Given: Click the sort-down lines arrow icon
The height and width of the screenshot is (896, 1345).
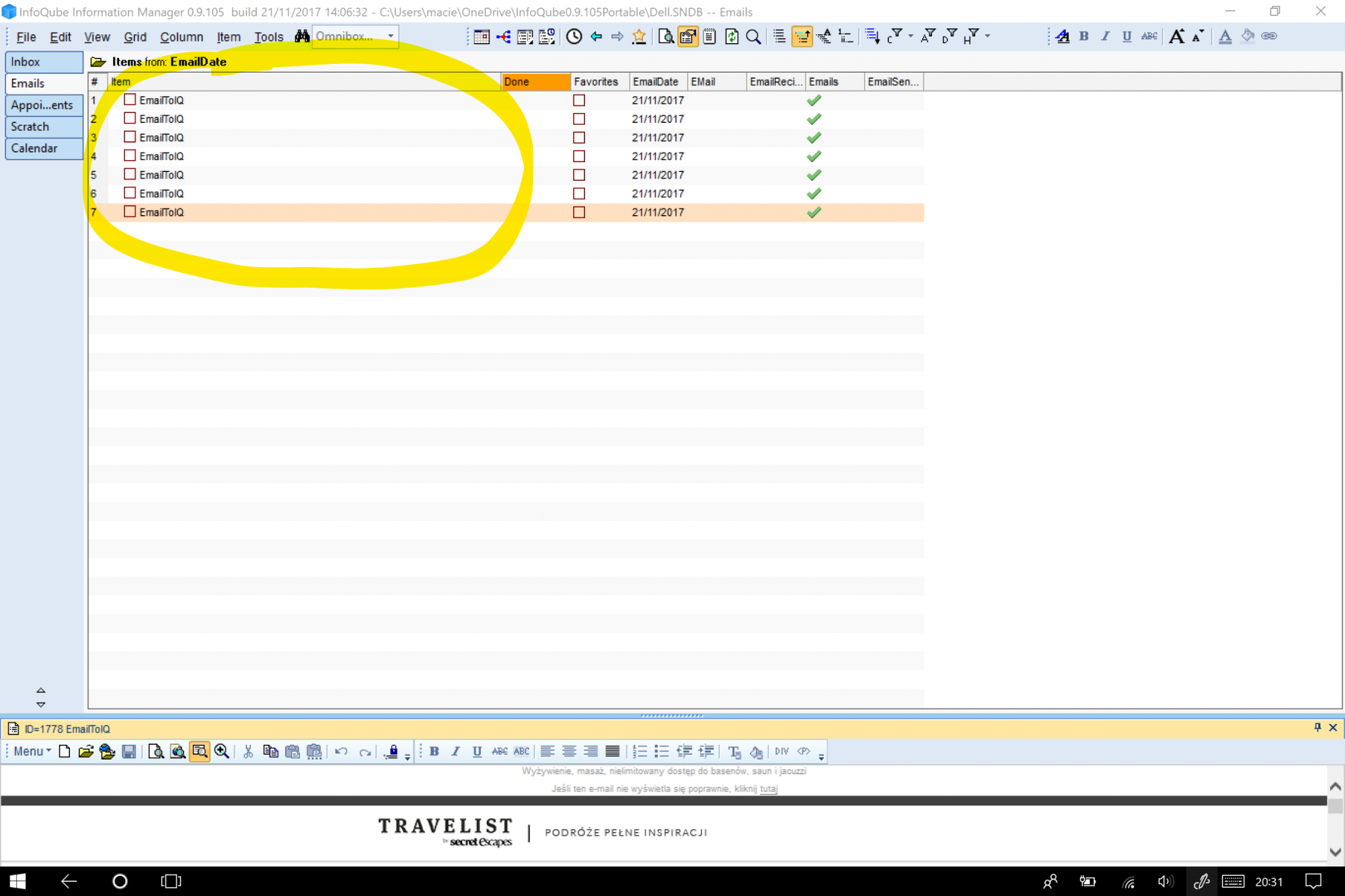Looking at the screenshot, I should [872, 37].
